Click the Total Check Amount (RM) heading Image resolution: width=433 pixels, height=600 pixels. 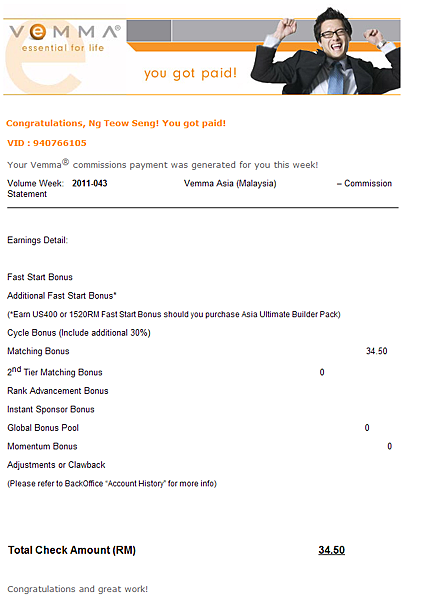pos(72,550)
